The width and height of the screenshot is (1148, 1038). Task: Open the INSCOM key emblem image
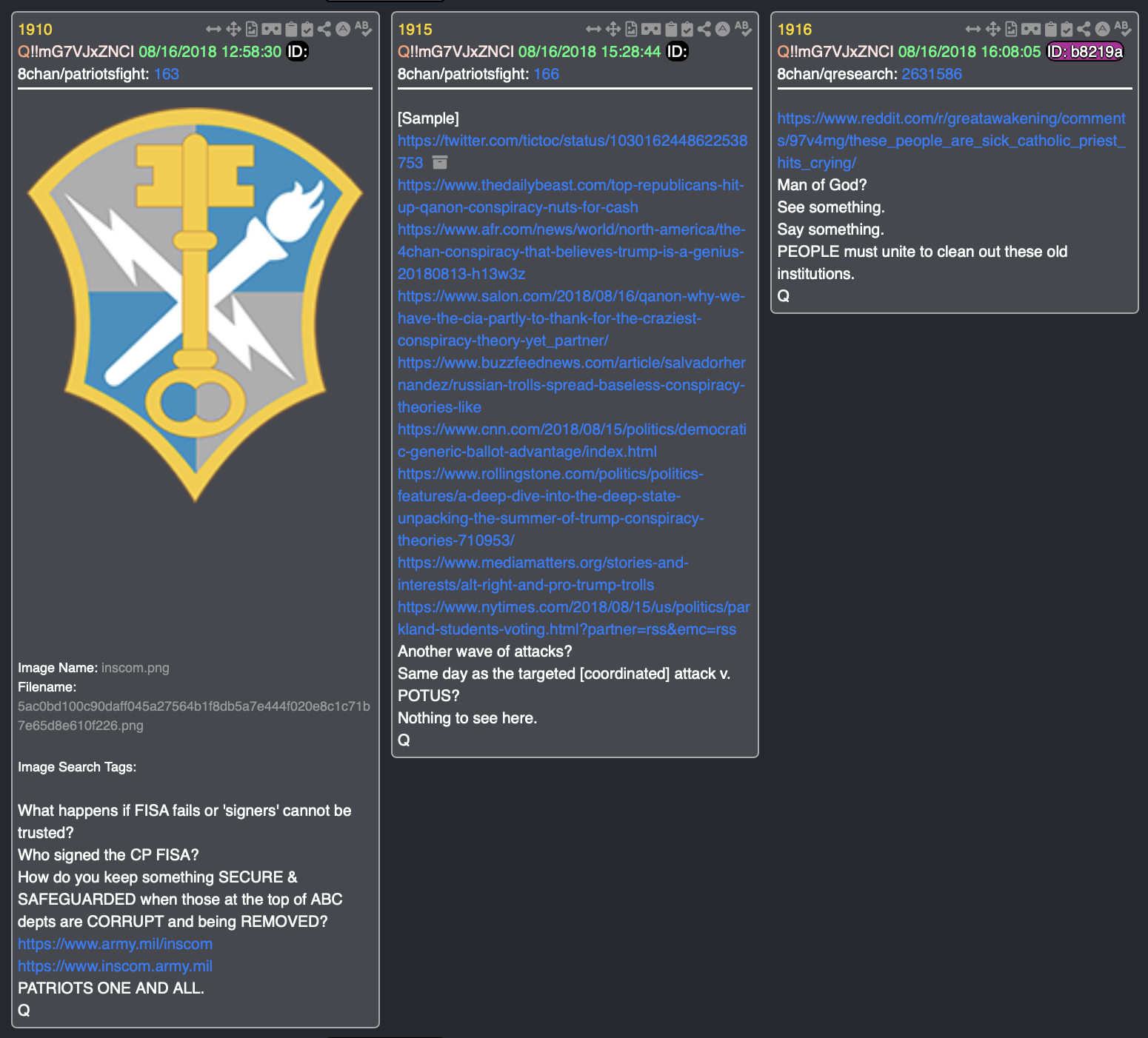coord(196,305)
